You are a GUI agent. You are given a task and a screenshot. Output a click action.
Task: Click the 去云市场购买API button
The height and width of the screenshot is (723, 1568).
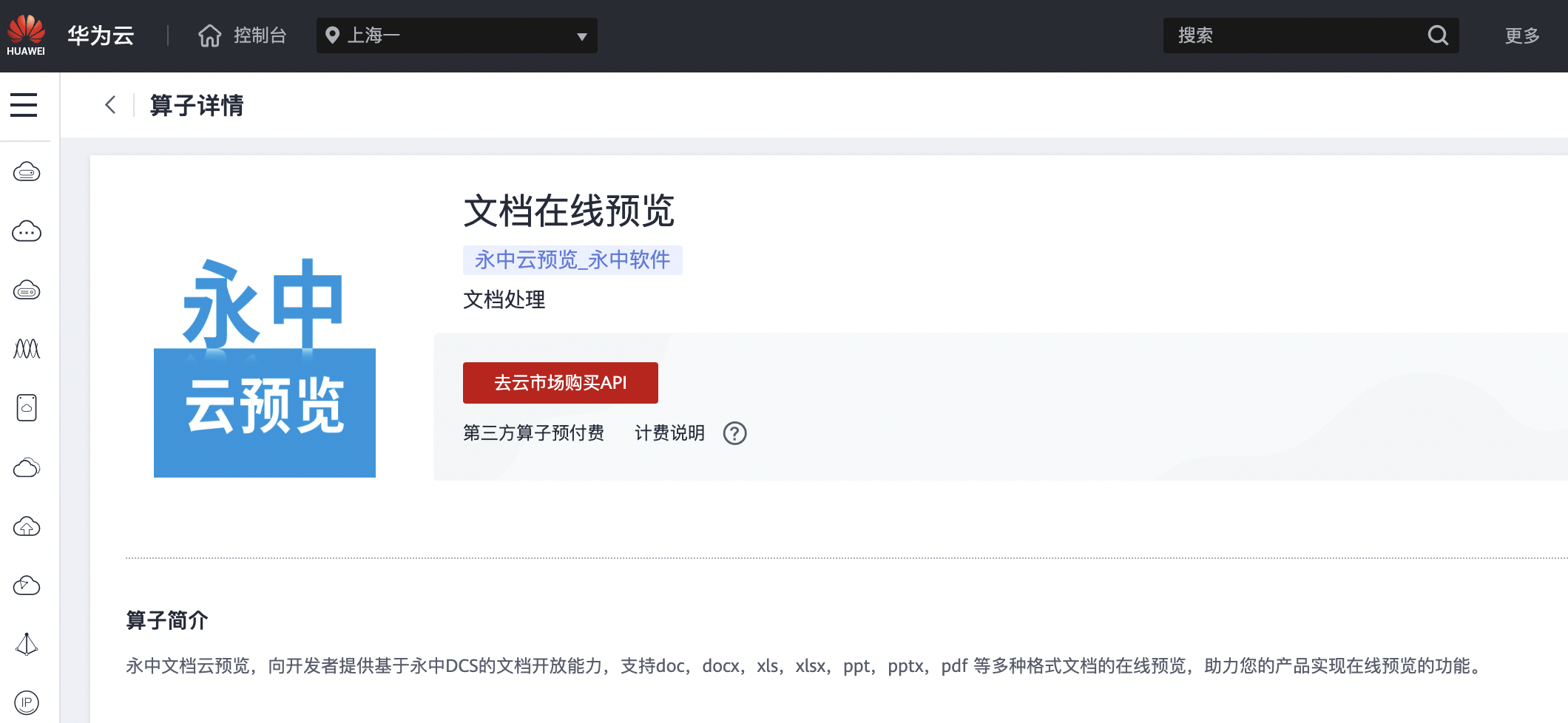(561, 383)
